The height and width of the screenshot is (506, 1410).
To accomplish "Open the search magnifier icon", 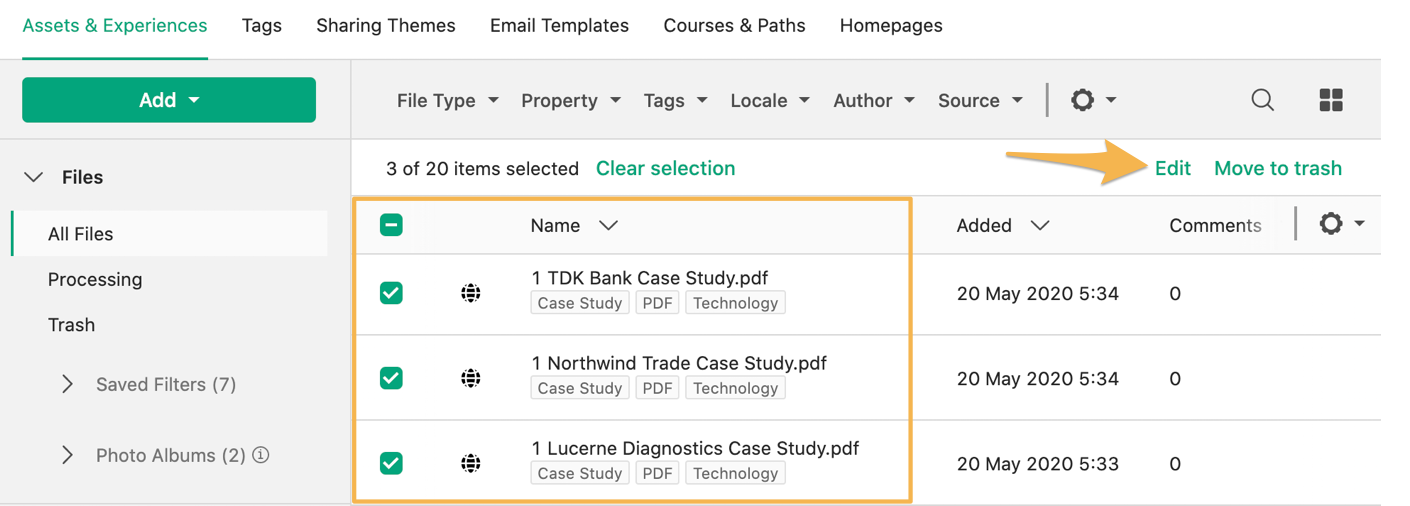I will [x=1262, y=100].
